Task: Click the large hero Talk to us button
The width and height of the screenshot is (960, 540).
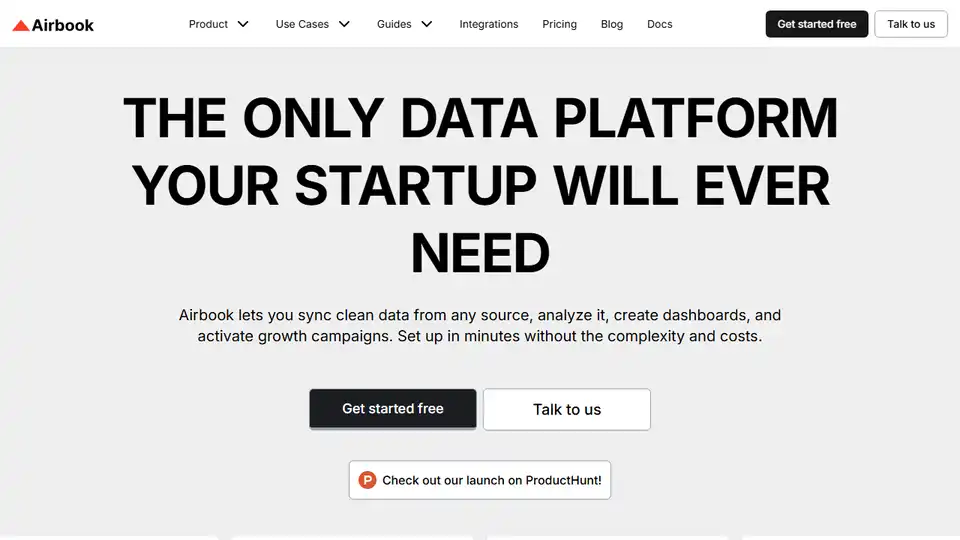Action: (x=567, y=409)
